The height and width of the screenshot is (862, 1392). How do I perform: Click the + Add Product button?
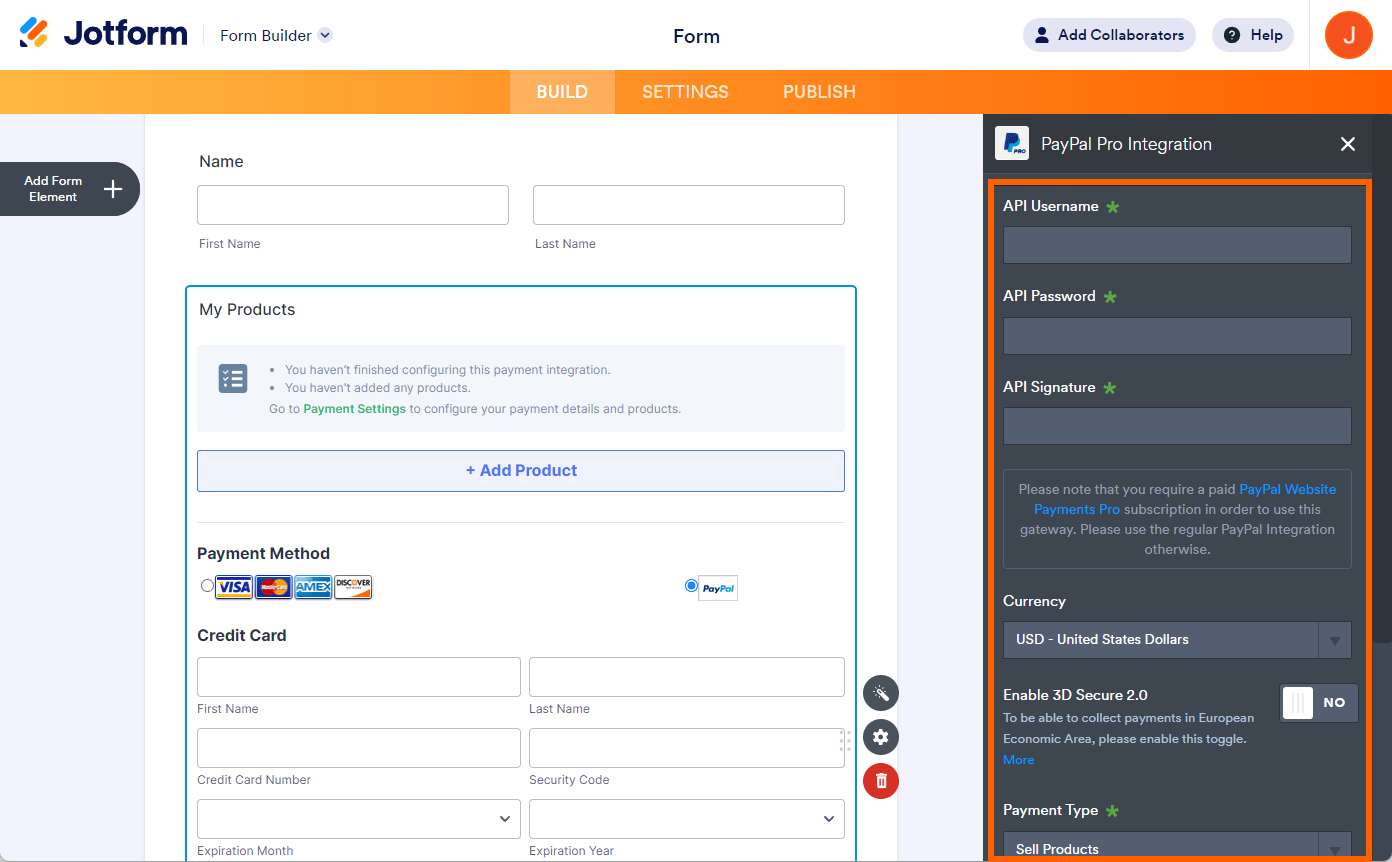tap(521, 471)
